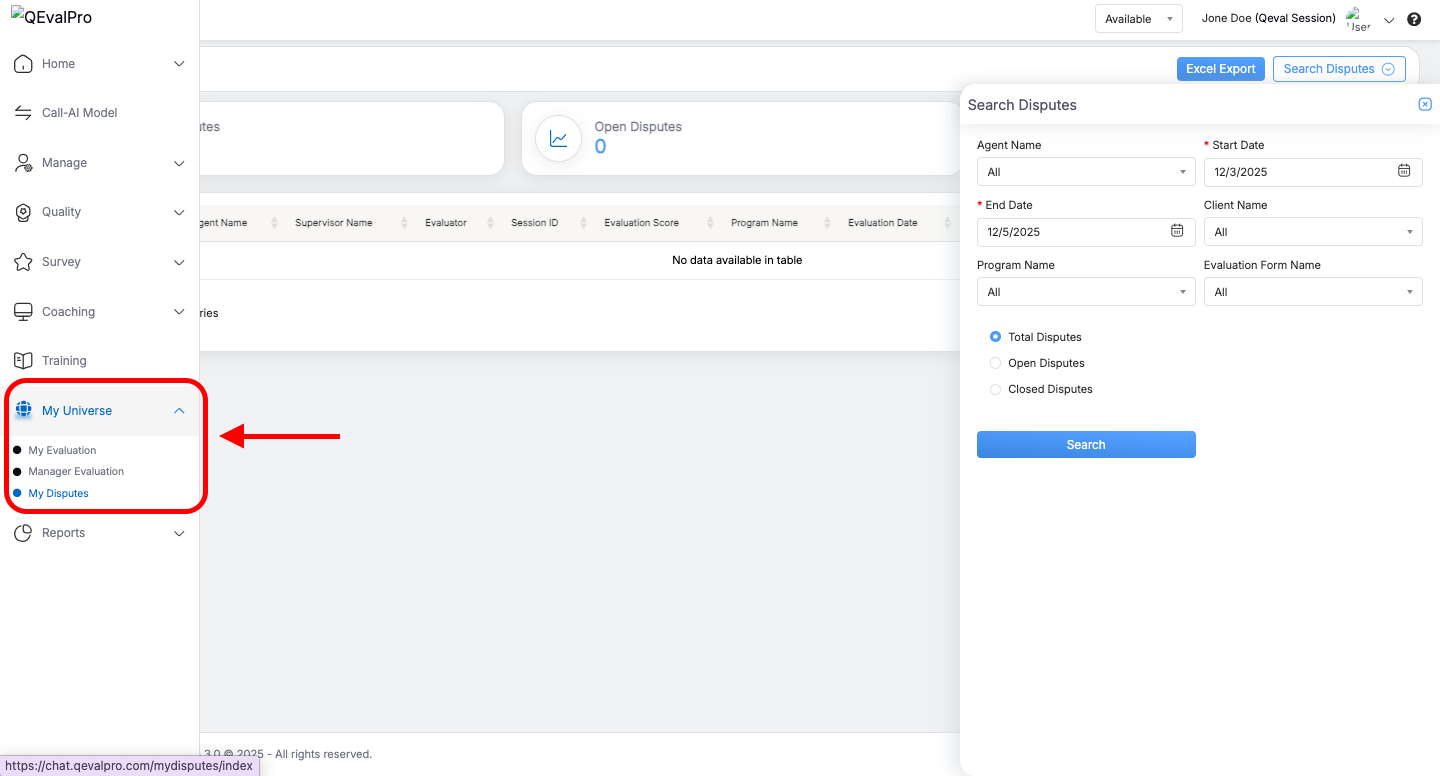Click the Excel Export button
Screen dimensions: 1440x776
pyautogui.click(x=1220, y=69)
